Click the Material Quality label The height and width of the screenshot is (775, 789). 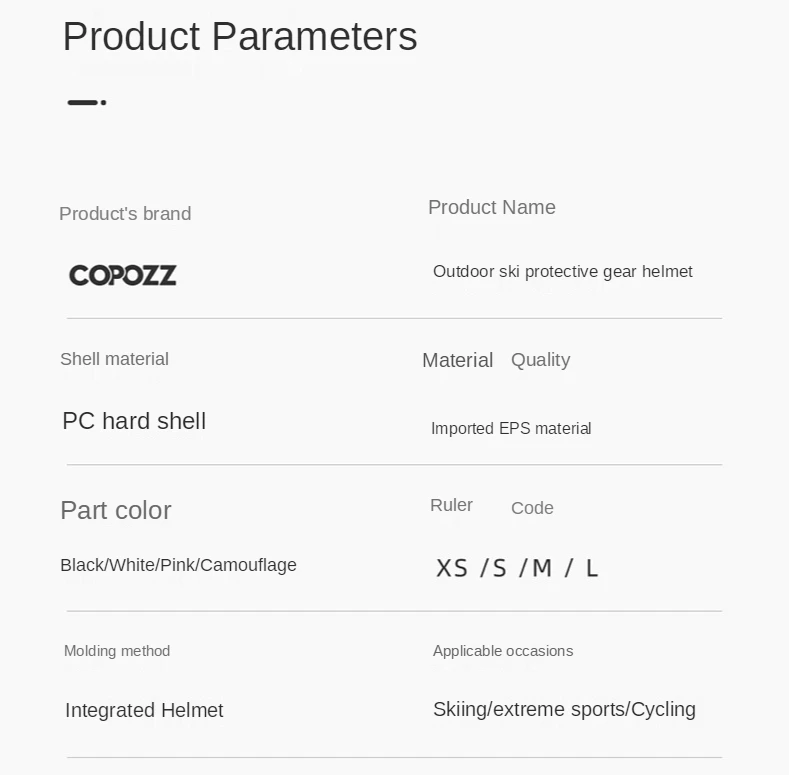pyautogui.click(x=496, y=360)
